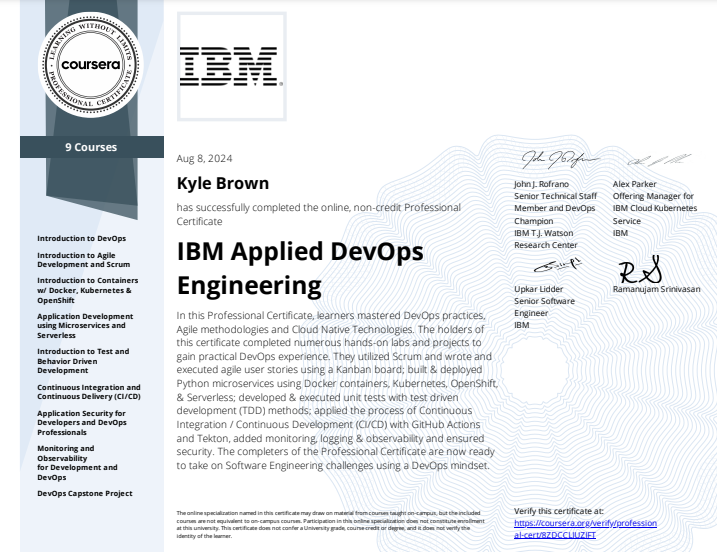Viewport: 717px width, 552px height.
Task: Select the '9 Courses' banner
Action: [91, 147]
